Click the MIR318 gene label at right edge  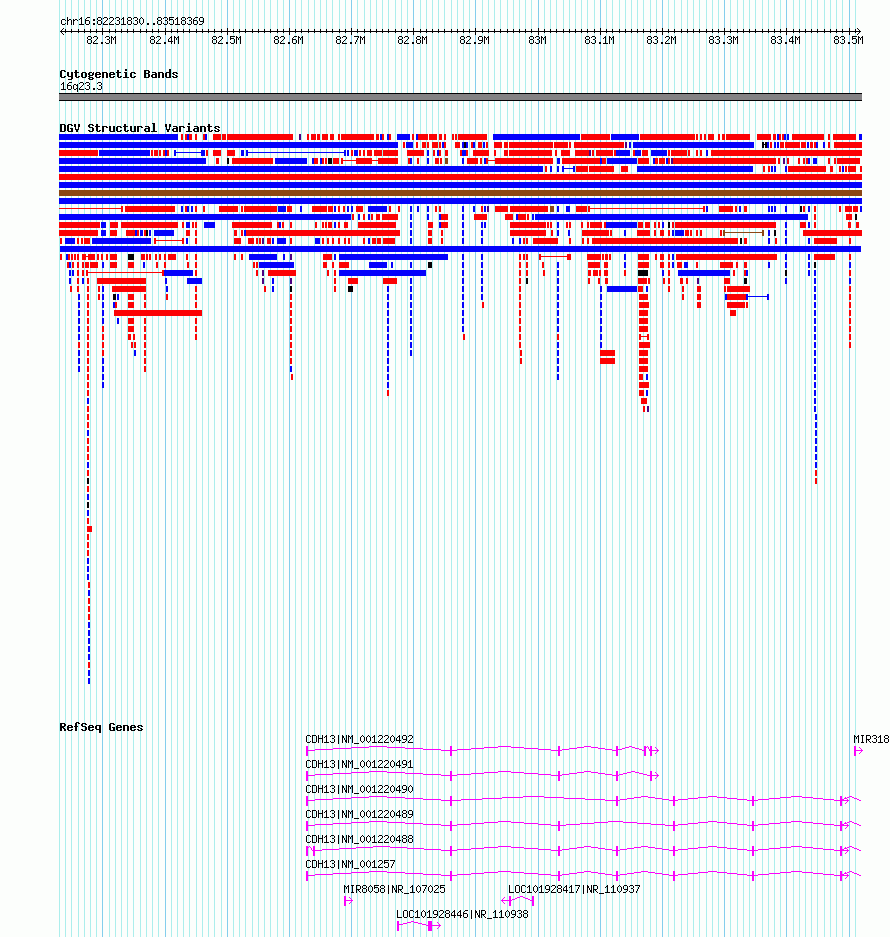(x=871, y=739)
